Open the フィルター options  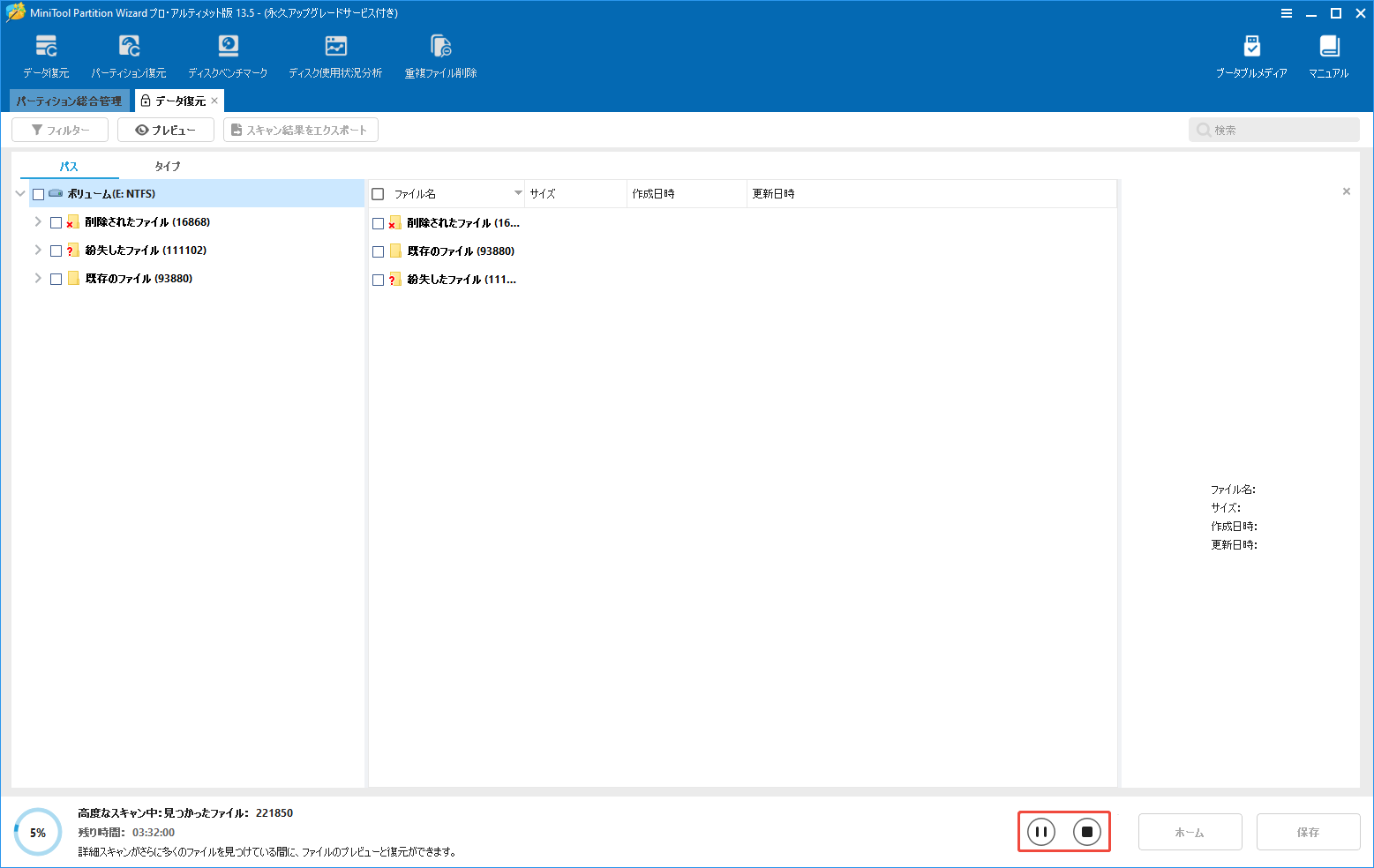[59, 129]
